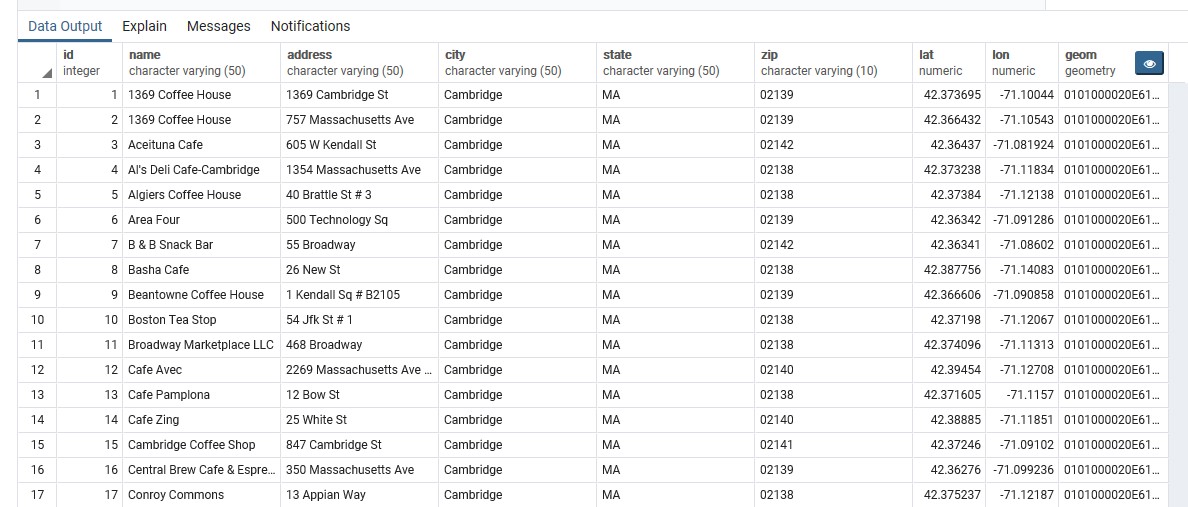Click address cell '847 Cambridge St'

coord(359,445)
